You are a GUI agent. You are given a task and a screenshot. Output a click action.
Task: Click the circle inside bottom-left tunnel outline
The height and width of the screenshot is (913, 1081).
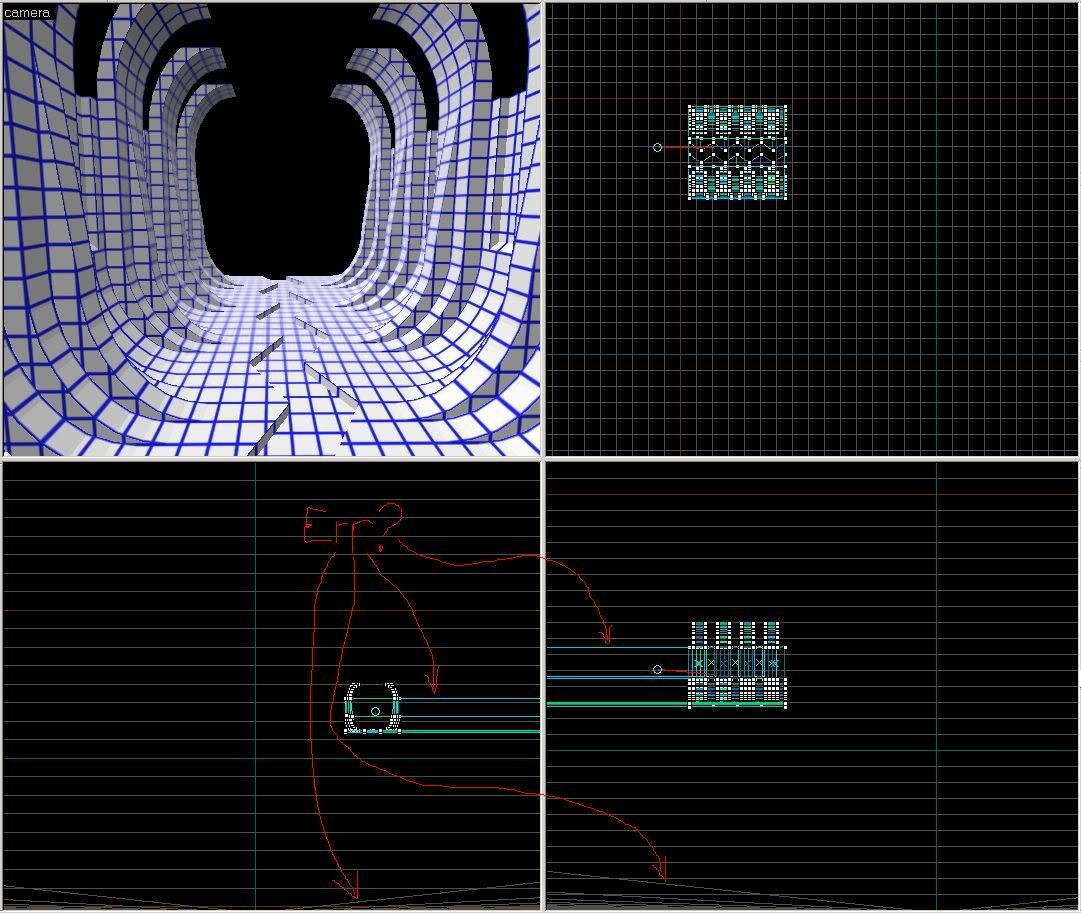(x=375, y=711)
